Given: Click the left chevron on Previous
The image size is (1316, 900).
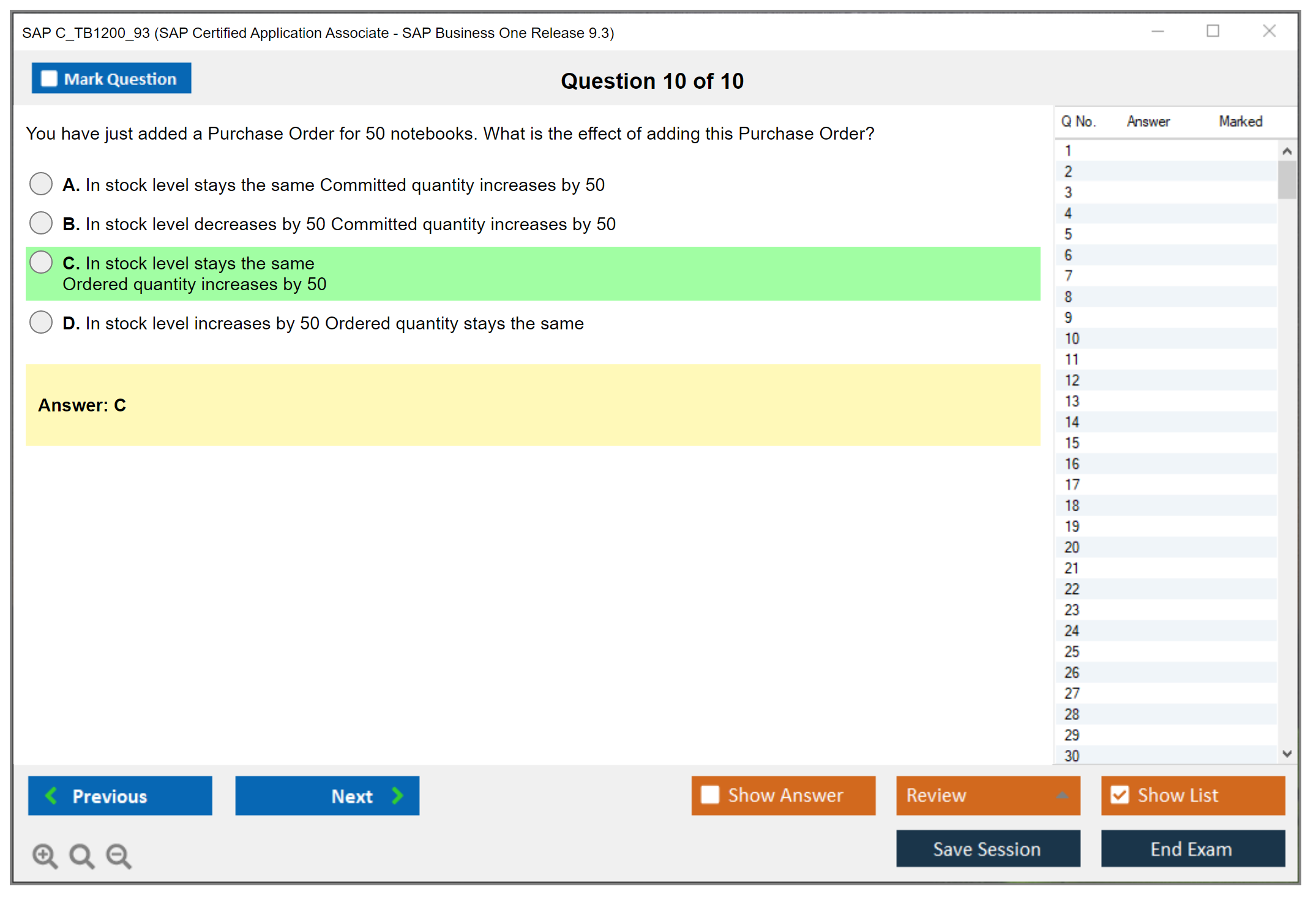Looking at the screenshot, I should coord(51,796).
